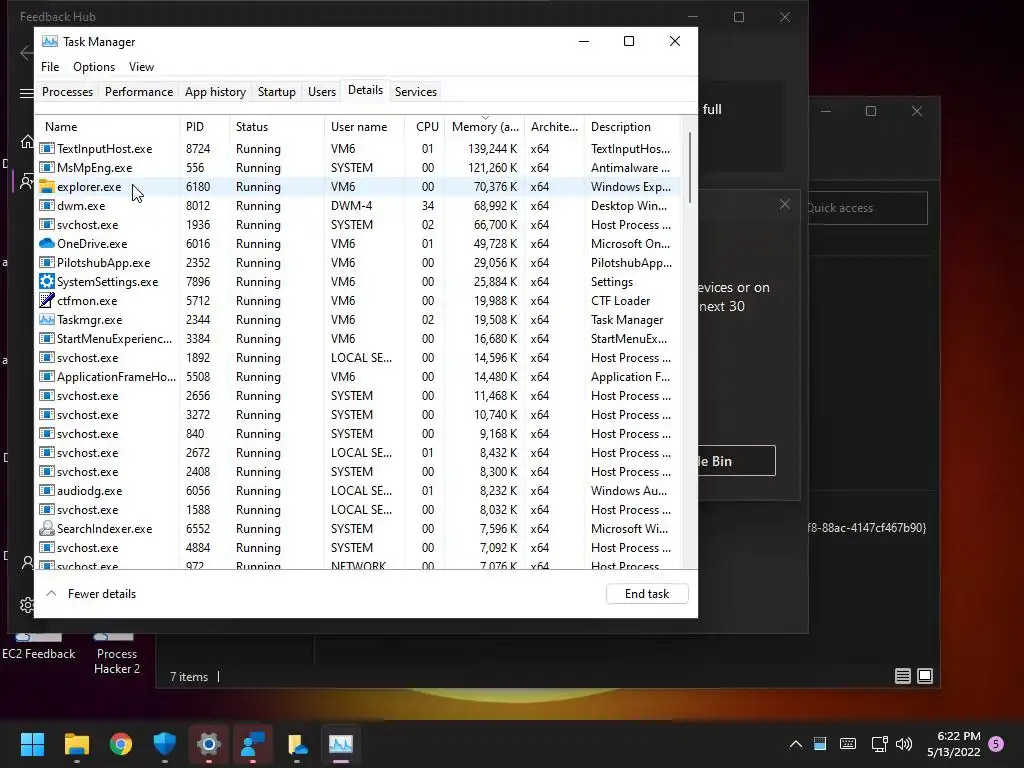Open Windows Security shield in taskbar
Image resolution: width=1024 pixels, height=768 pixels.
(x=165, y=744)
